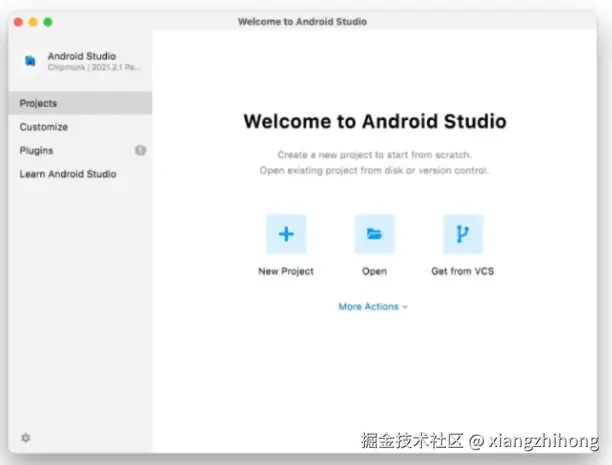
Task: Click the Android Studio logo icon
Action: click(30, 61)
